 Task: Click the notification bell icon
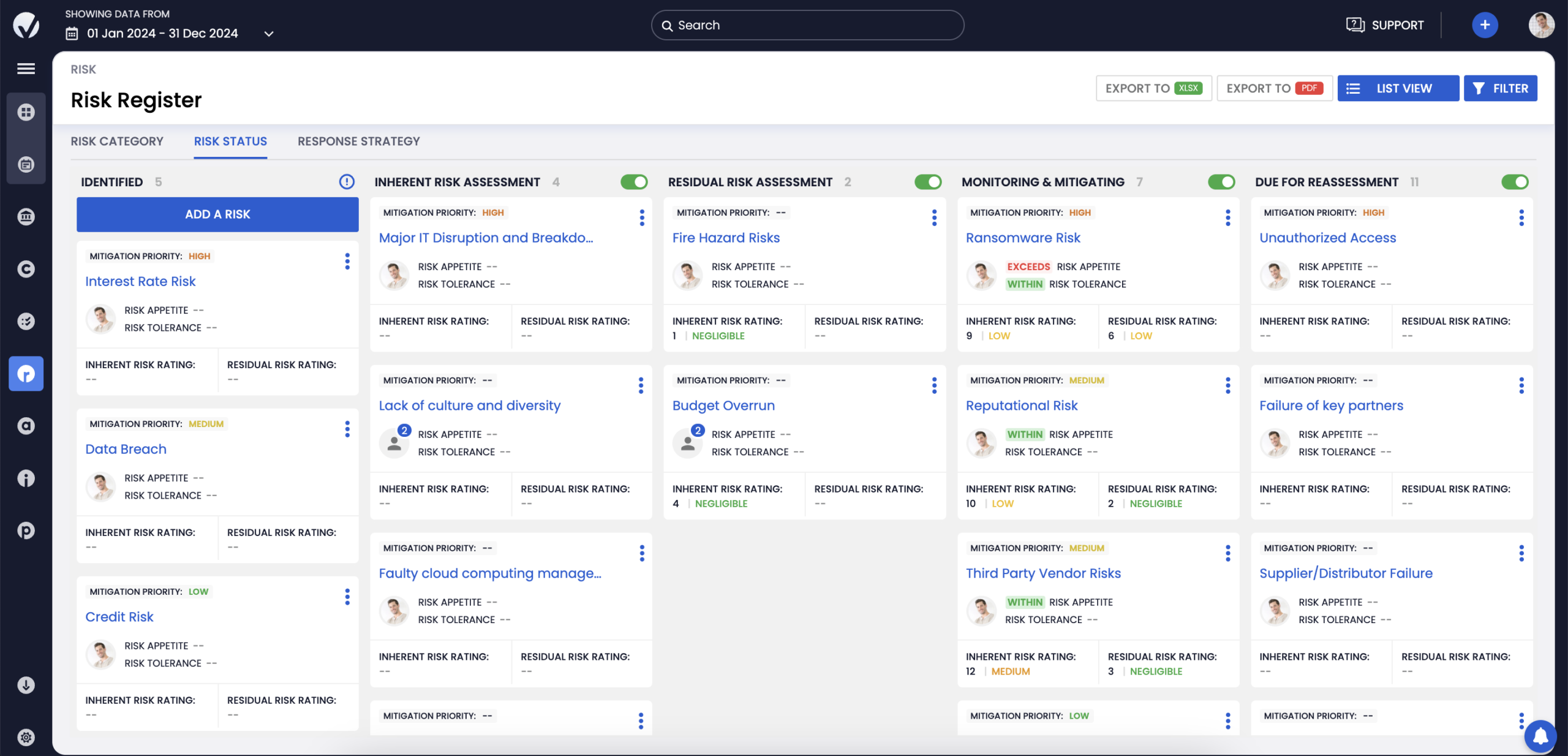(1540, 736)
